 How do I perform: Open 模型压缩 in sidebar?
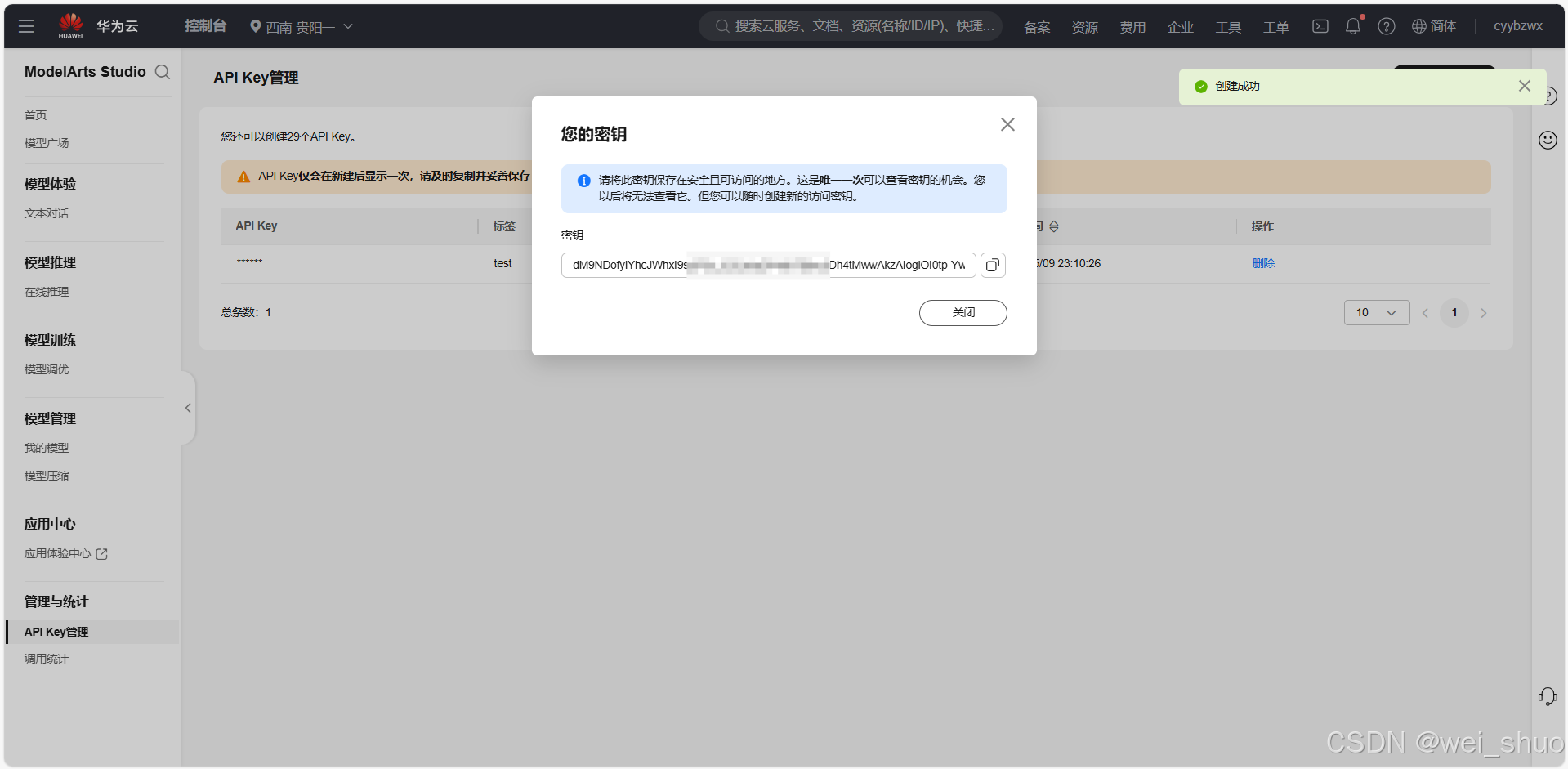[47, 476]
